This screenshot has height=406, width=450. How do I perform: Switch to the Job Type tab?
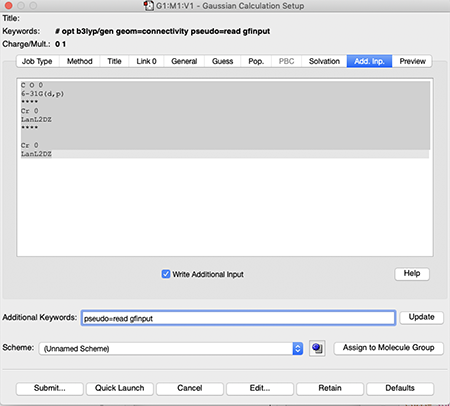(37, 61)
